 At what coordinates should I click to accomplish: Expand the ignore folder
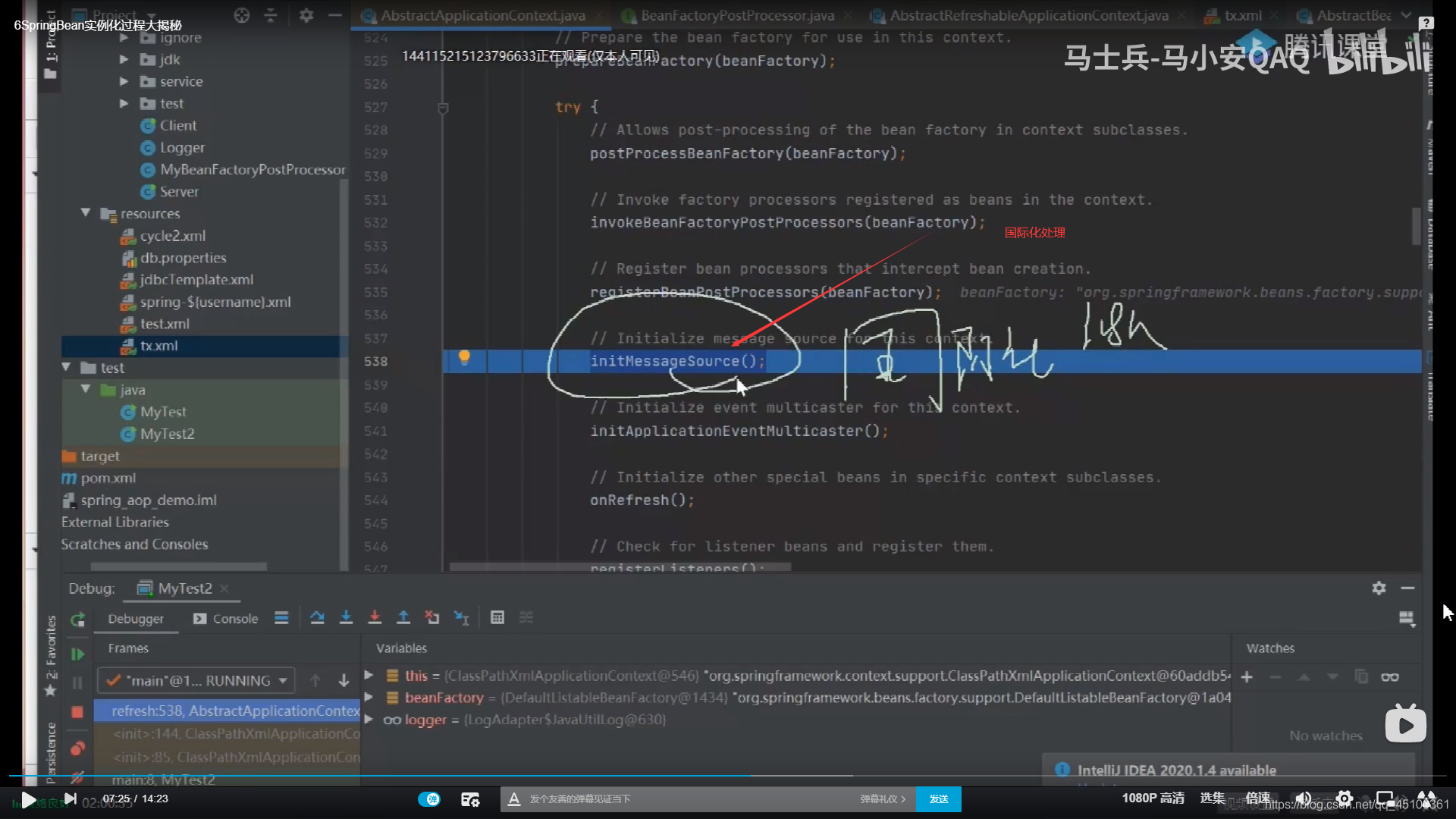124,37
